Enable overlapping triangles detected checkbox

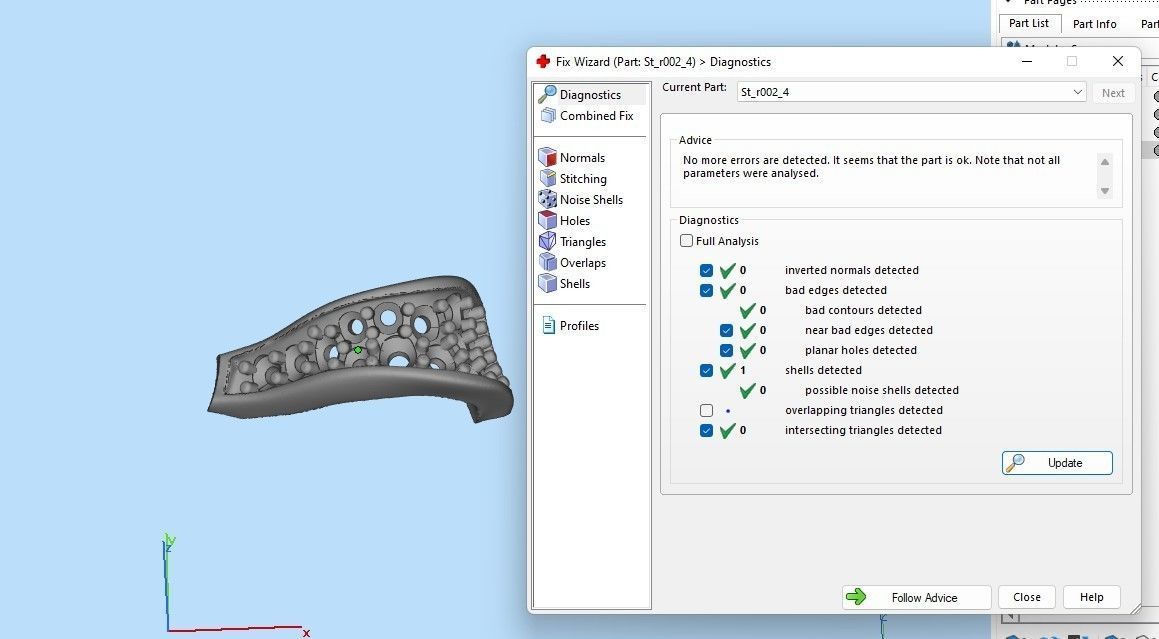pos(707,410)
